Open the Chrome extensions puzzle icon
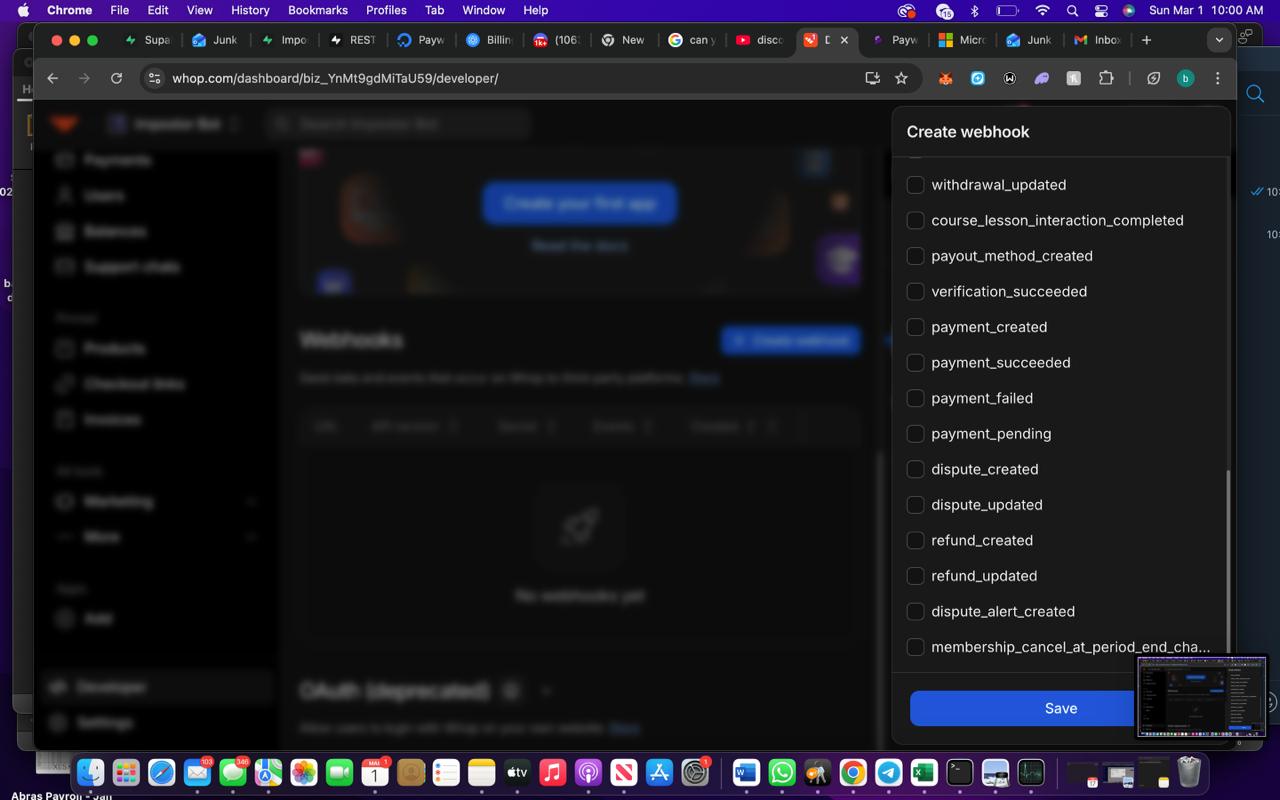Screen dimensions: 1280x800 click(1105, 78)
